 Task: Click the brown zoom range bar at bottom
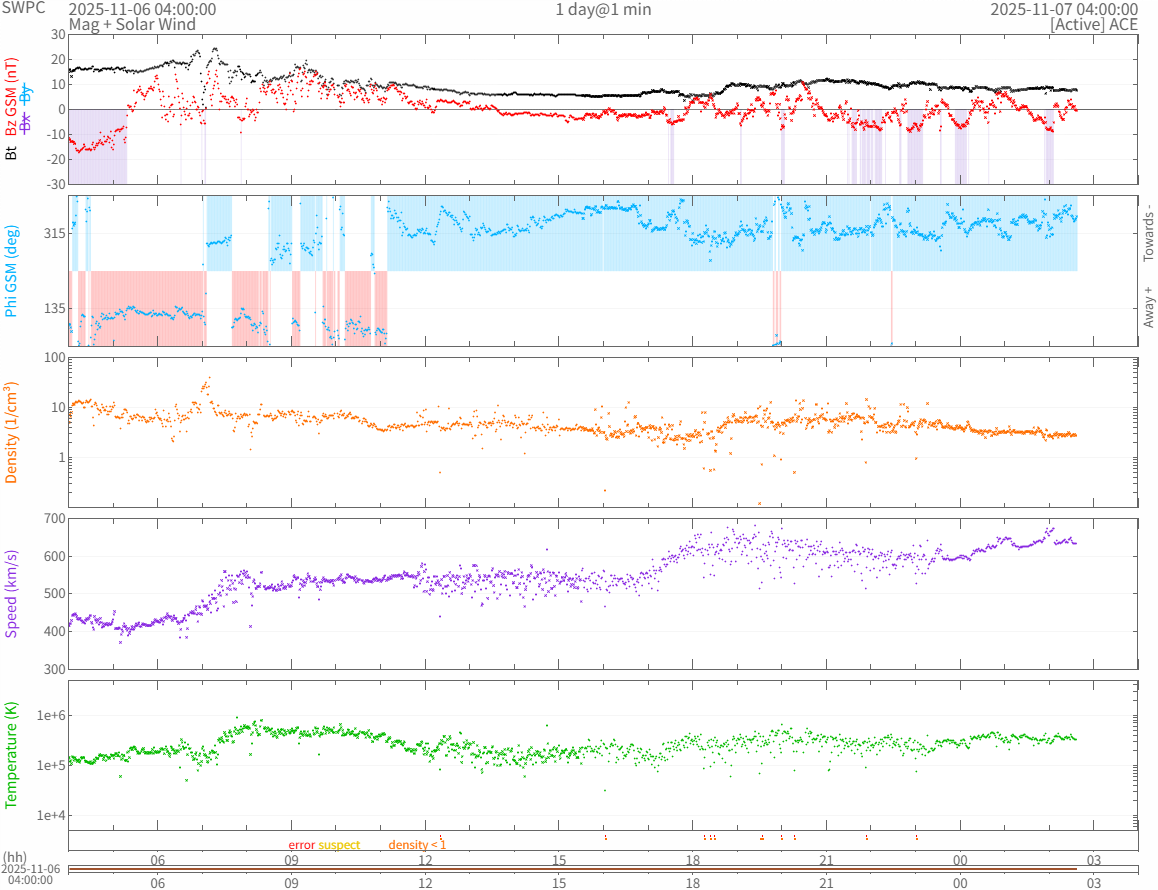572,869
